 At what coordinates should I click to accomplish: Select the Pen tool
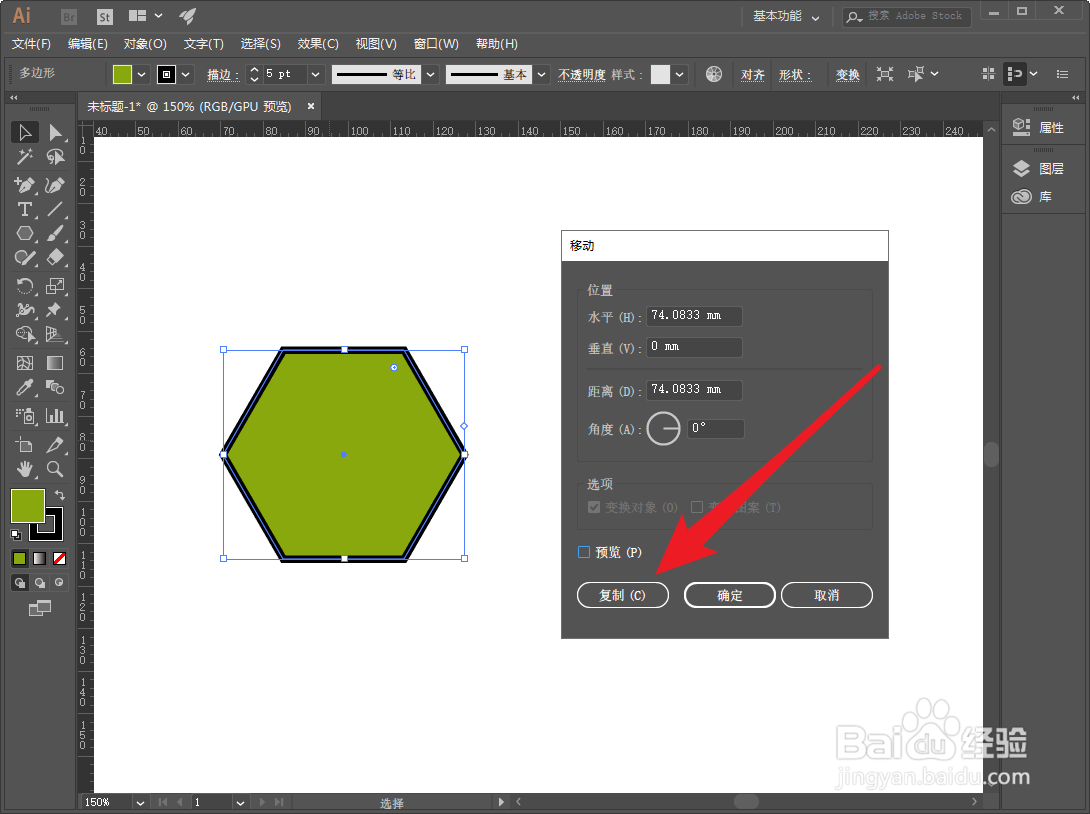25,185
